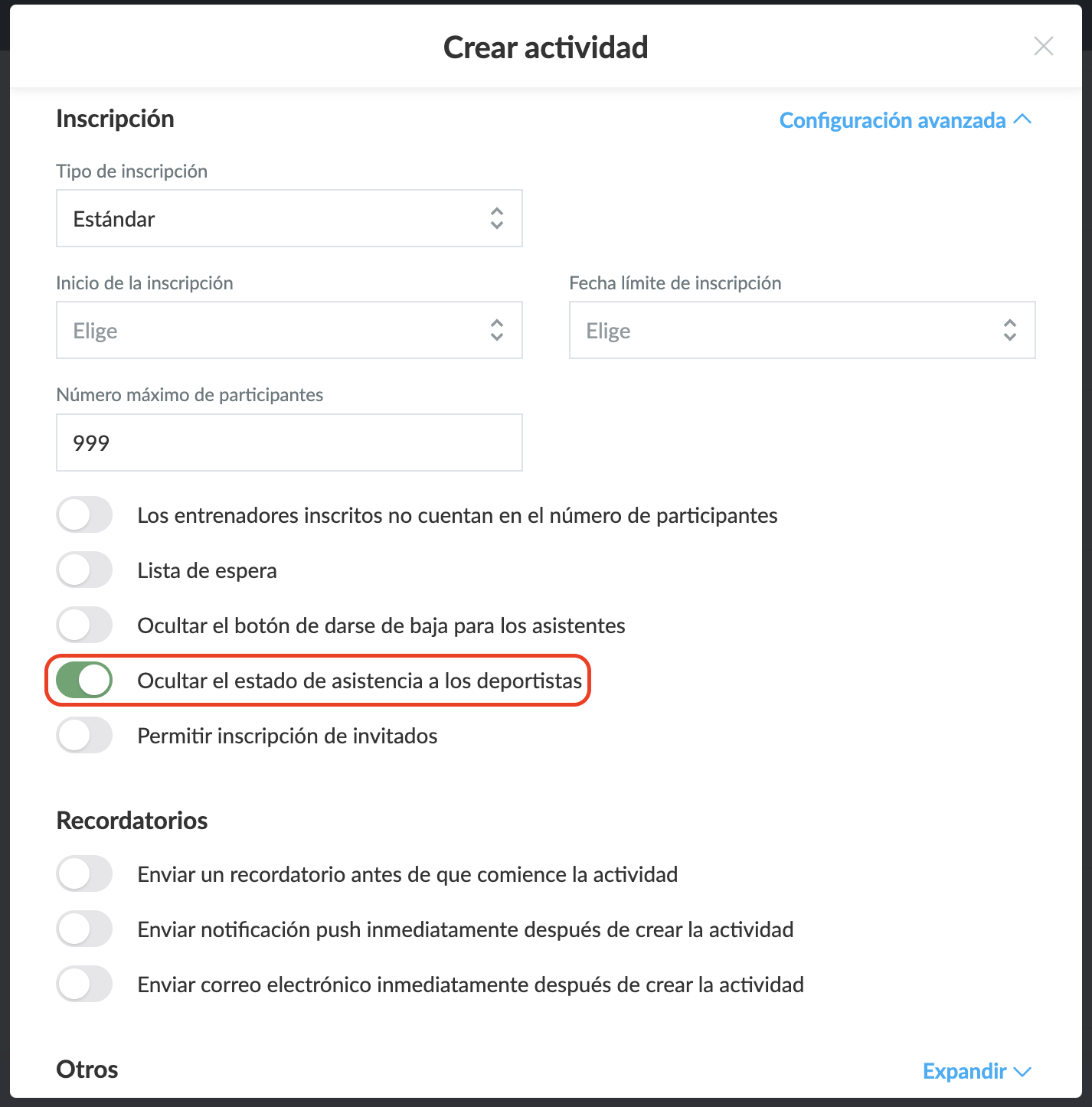1092x1107 pixels.
Task: Disable Ocultar el estado de asistencia switch
Action: pyautogui.click(x=84, y=681)
